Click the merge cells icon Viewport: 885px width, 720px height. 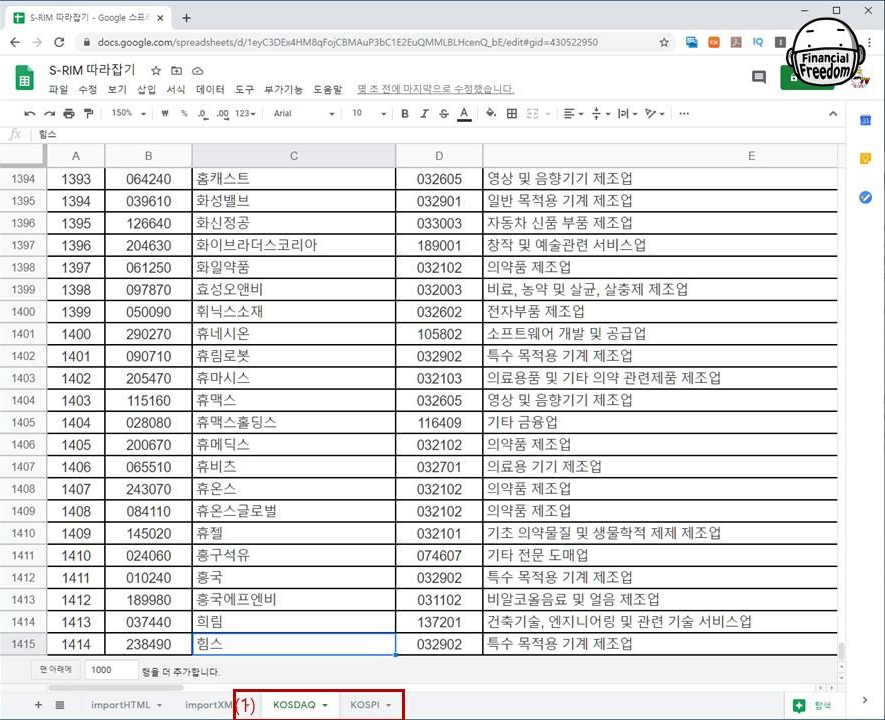(532, 113)
